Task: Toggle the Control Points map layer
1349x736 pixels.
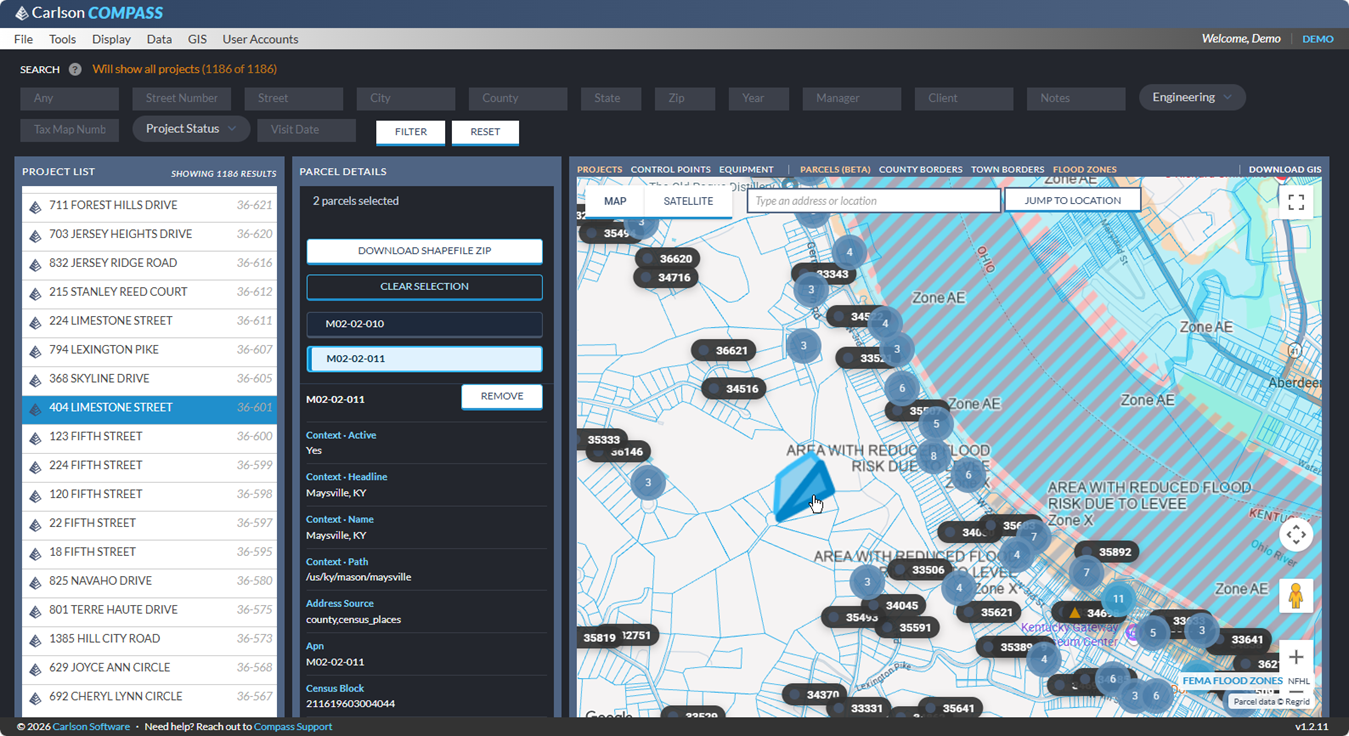Action: point(670,169)
